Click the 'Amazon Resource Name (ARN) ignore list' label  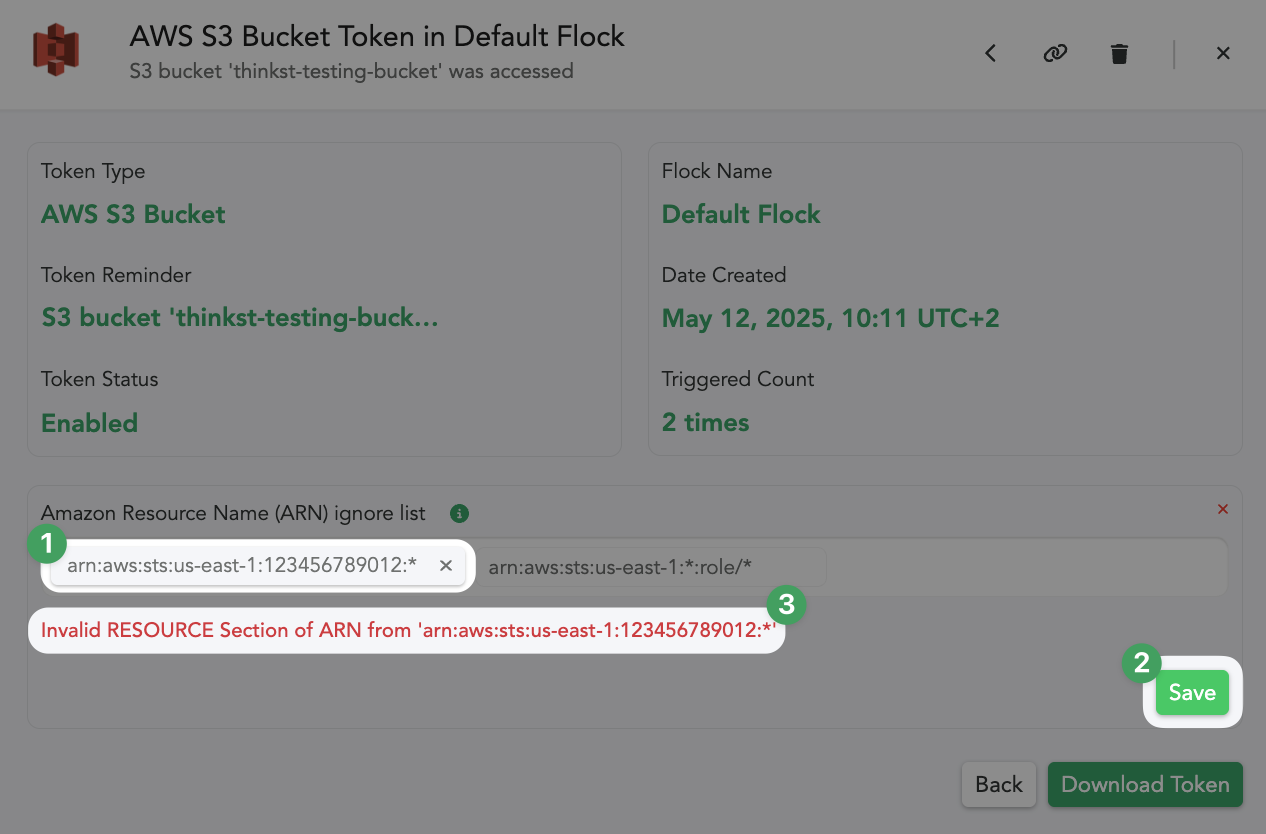(x=233, y=513)
